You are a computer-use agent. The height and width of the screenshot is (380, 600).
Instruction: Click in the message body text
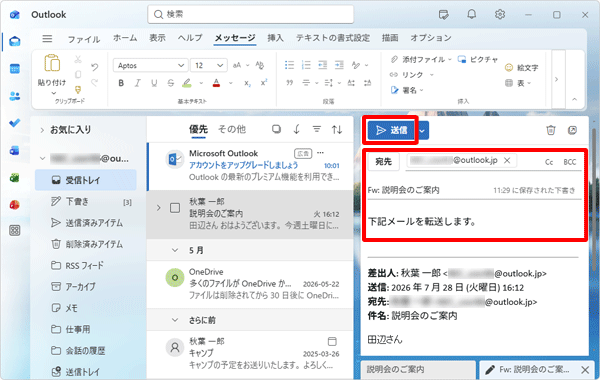[x=422, y=221]
